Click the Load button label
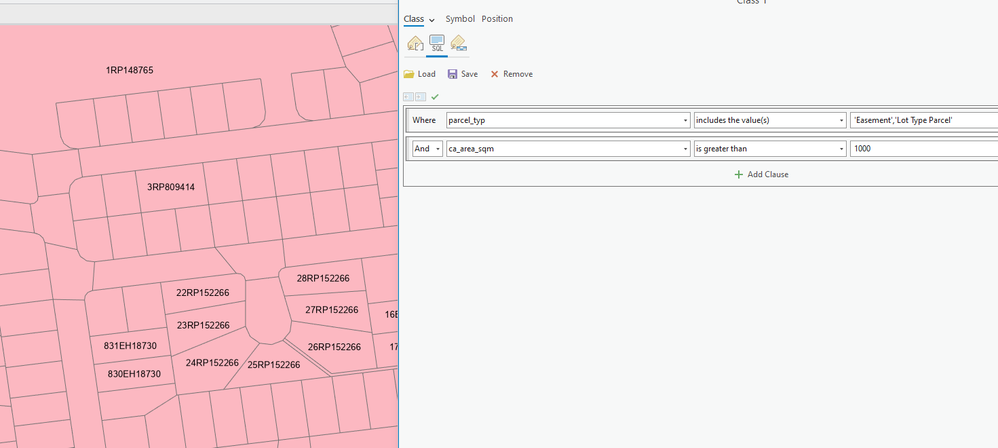998x448 pixels. pos(426,74)
